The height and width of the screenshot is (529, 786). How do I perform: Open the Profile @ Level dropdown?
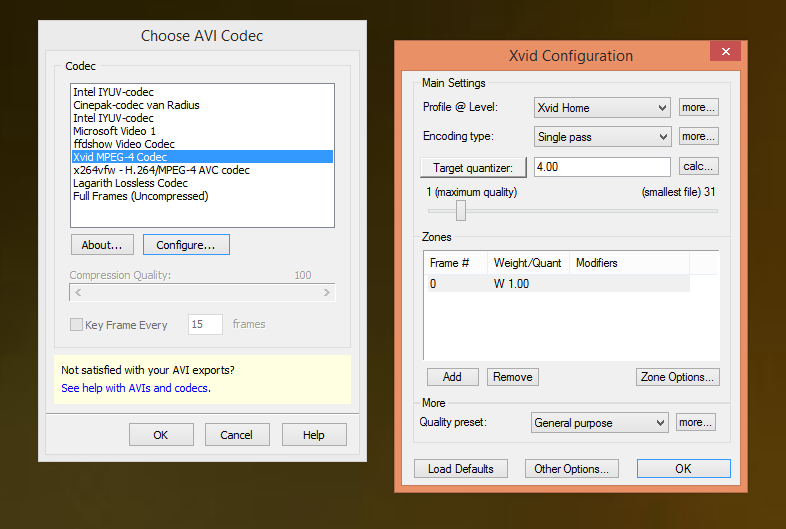click(x=602, y=108)
